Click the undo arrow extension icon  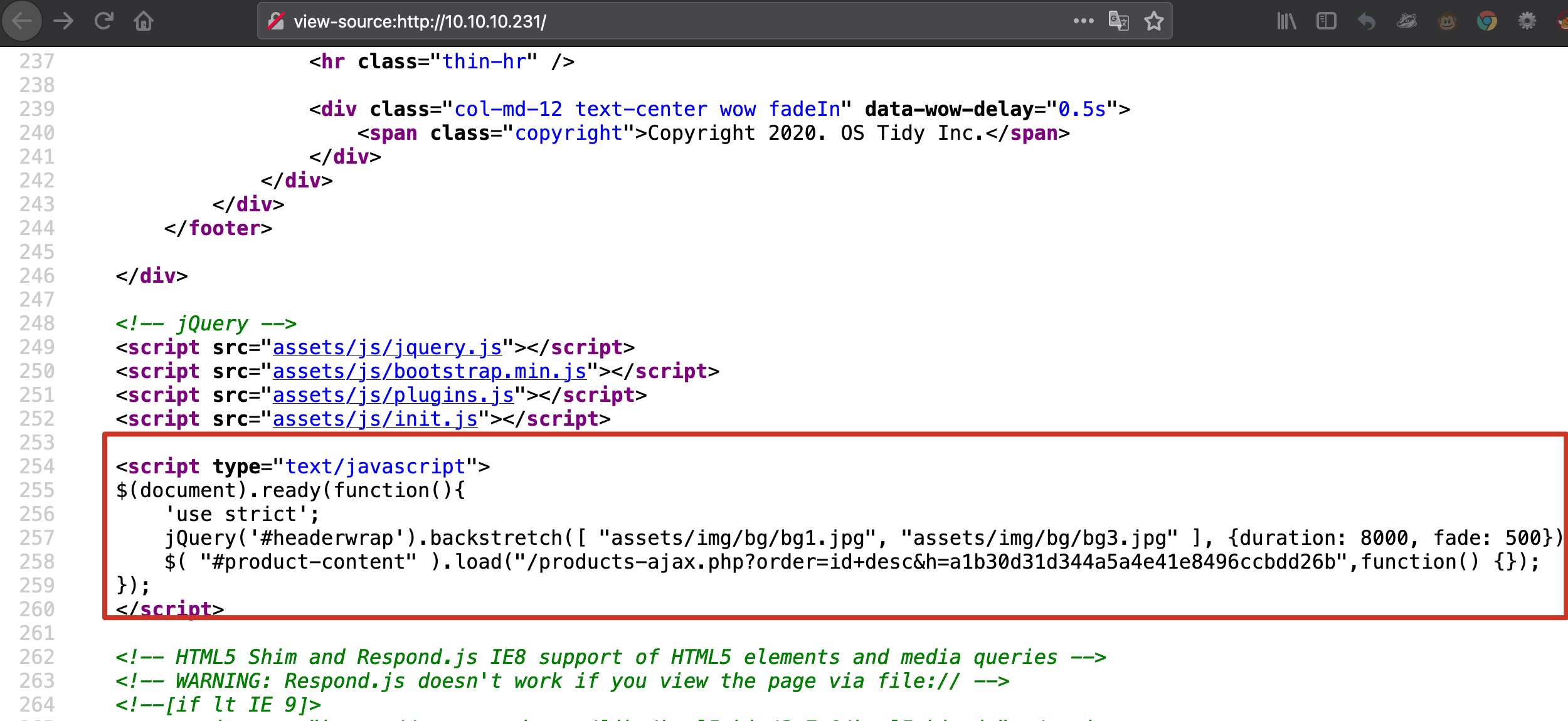(1367, 21)
